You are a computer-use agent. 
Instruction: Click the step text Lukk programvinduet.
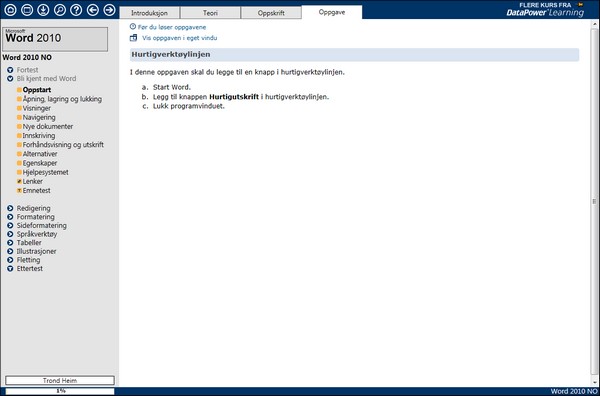(x=189, y=106)
